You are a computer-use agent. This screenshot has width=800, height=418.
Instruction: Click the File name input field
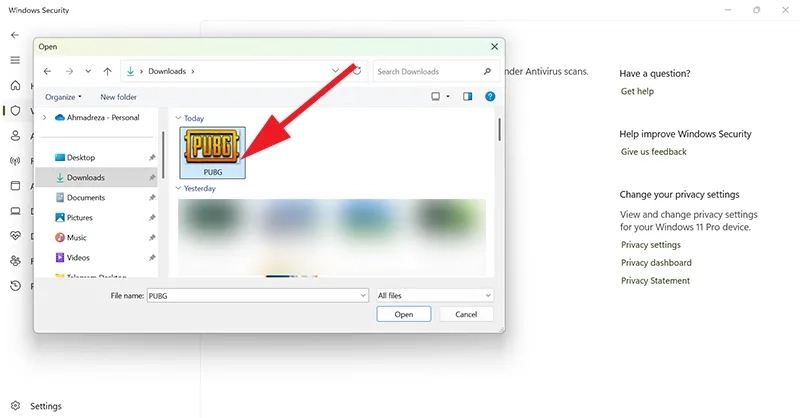(255, 296)
